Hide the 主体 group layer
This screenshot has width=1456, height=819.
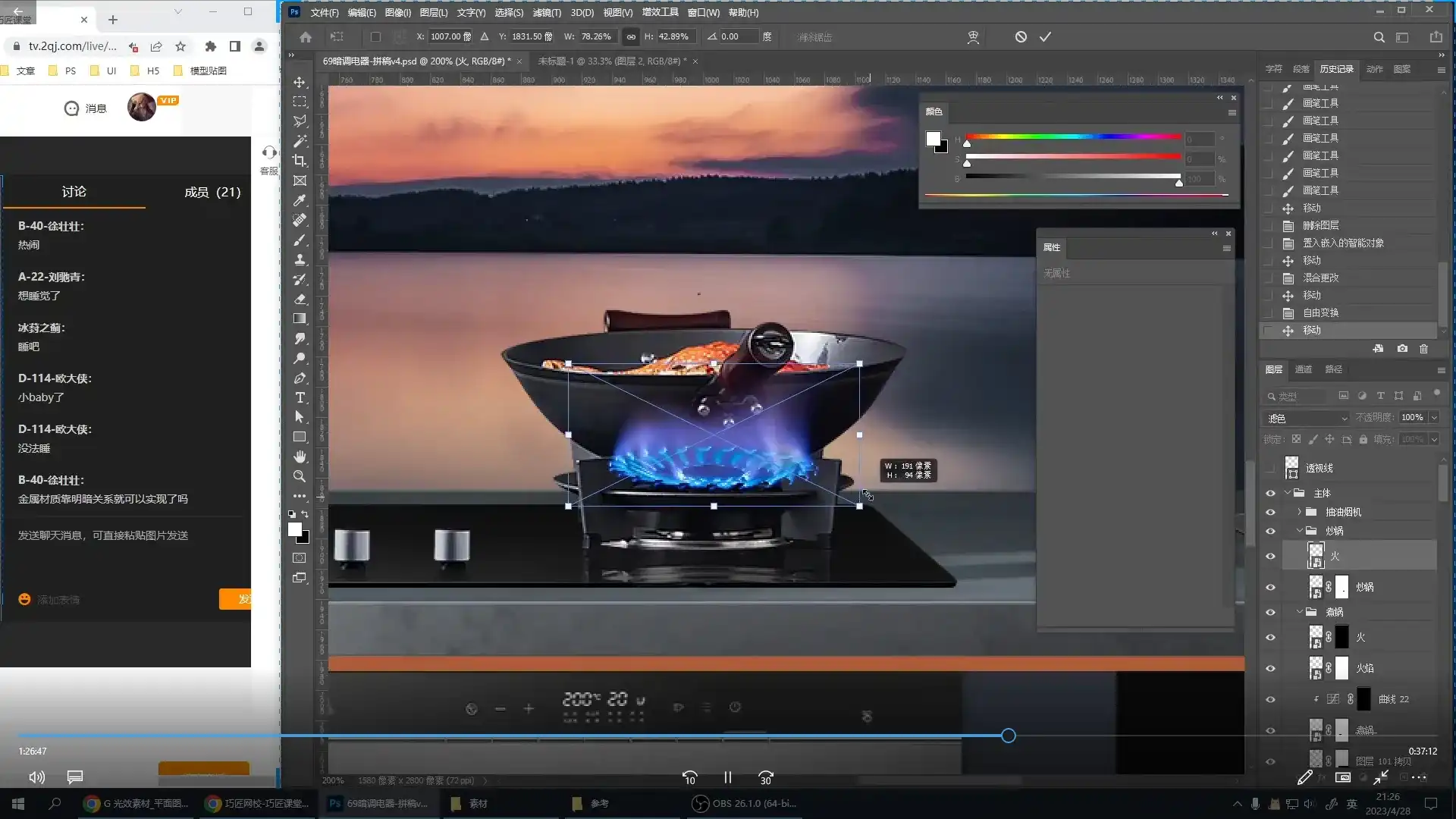click(x=1270, y=493)
